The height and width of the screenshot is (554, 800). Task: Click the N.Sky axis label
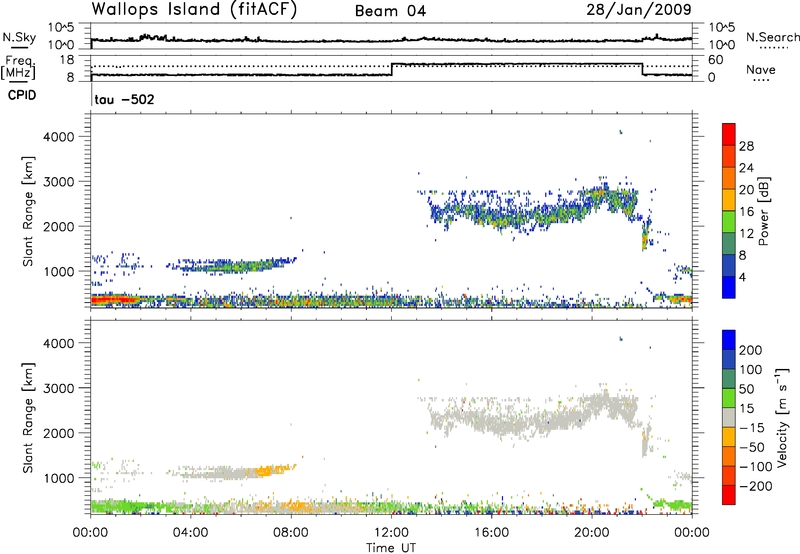[19, 37]
